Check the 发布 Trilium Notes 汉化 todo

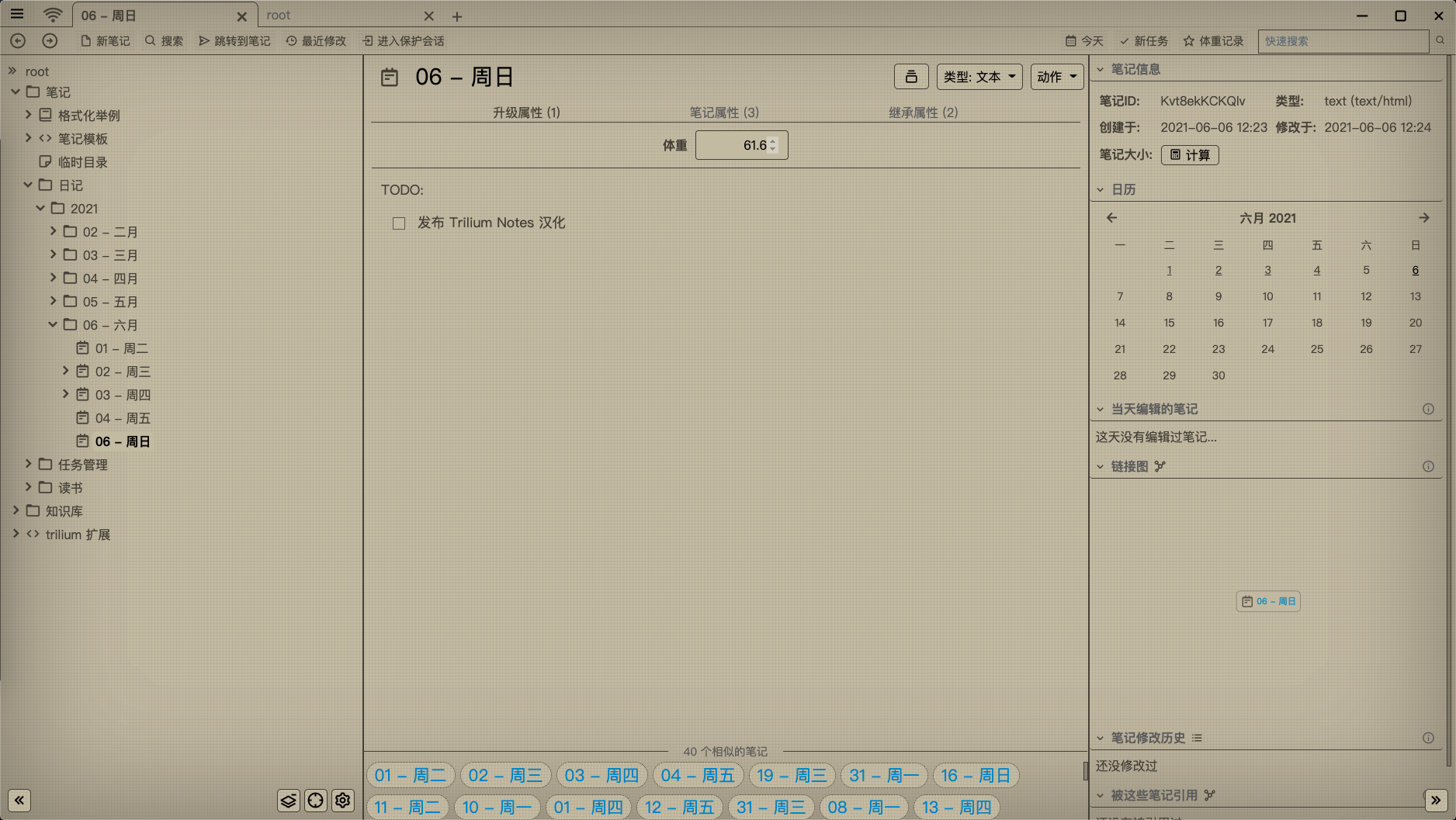click(399, 223)
